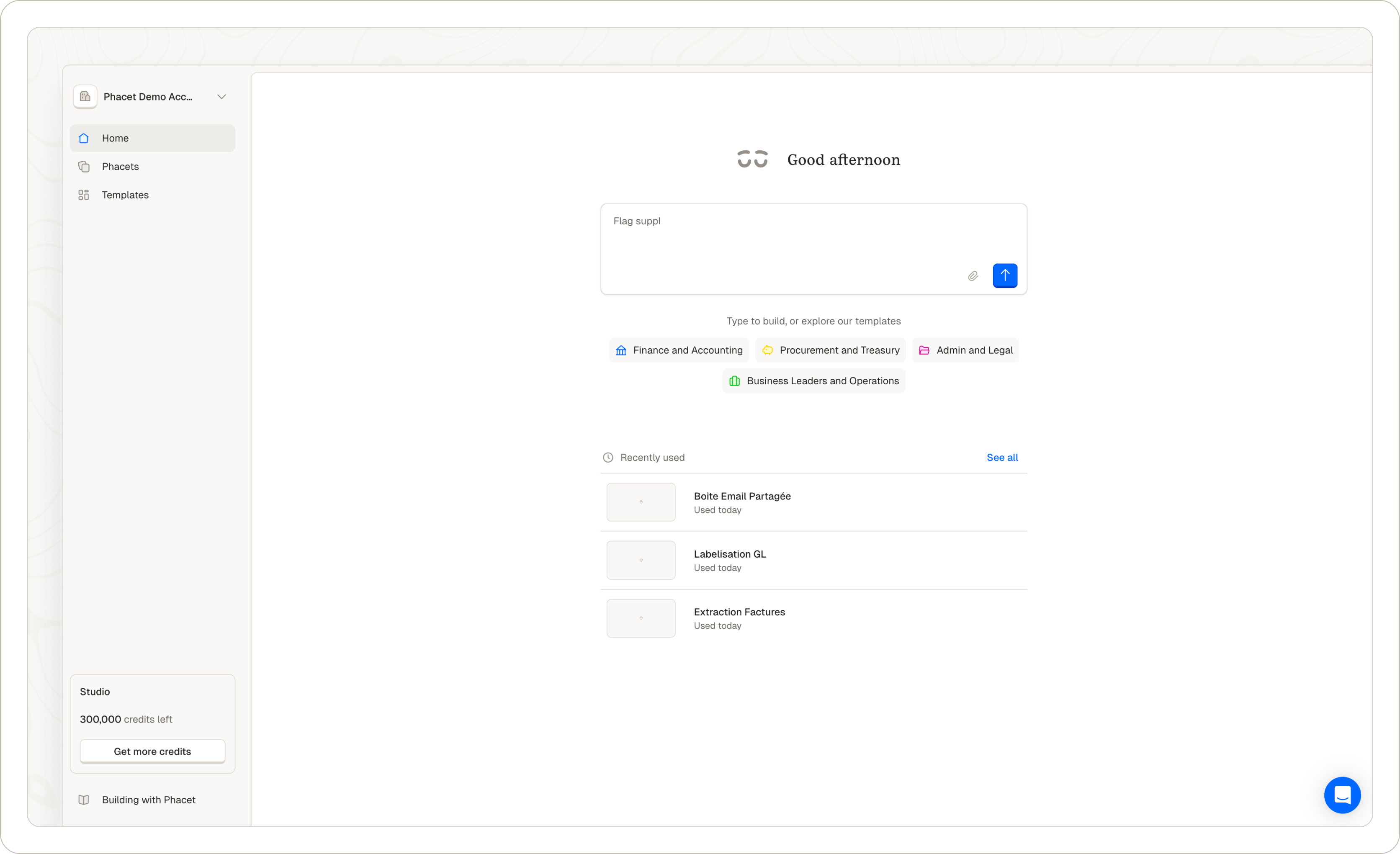Viewport: 1400px width, 854px height.
Task: Pick Business Leaders and Operations chip
Action: pos(813,381)
